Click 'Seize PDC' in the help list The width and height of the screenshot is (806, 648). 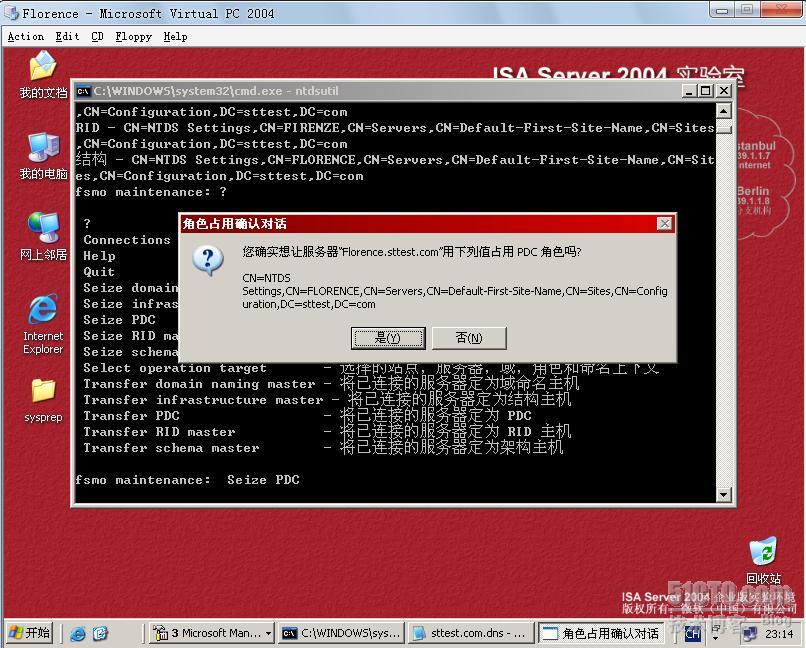pos(119,320)
